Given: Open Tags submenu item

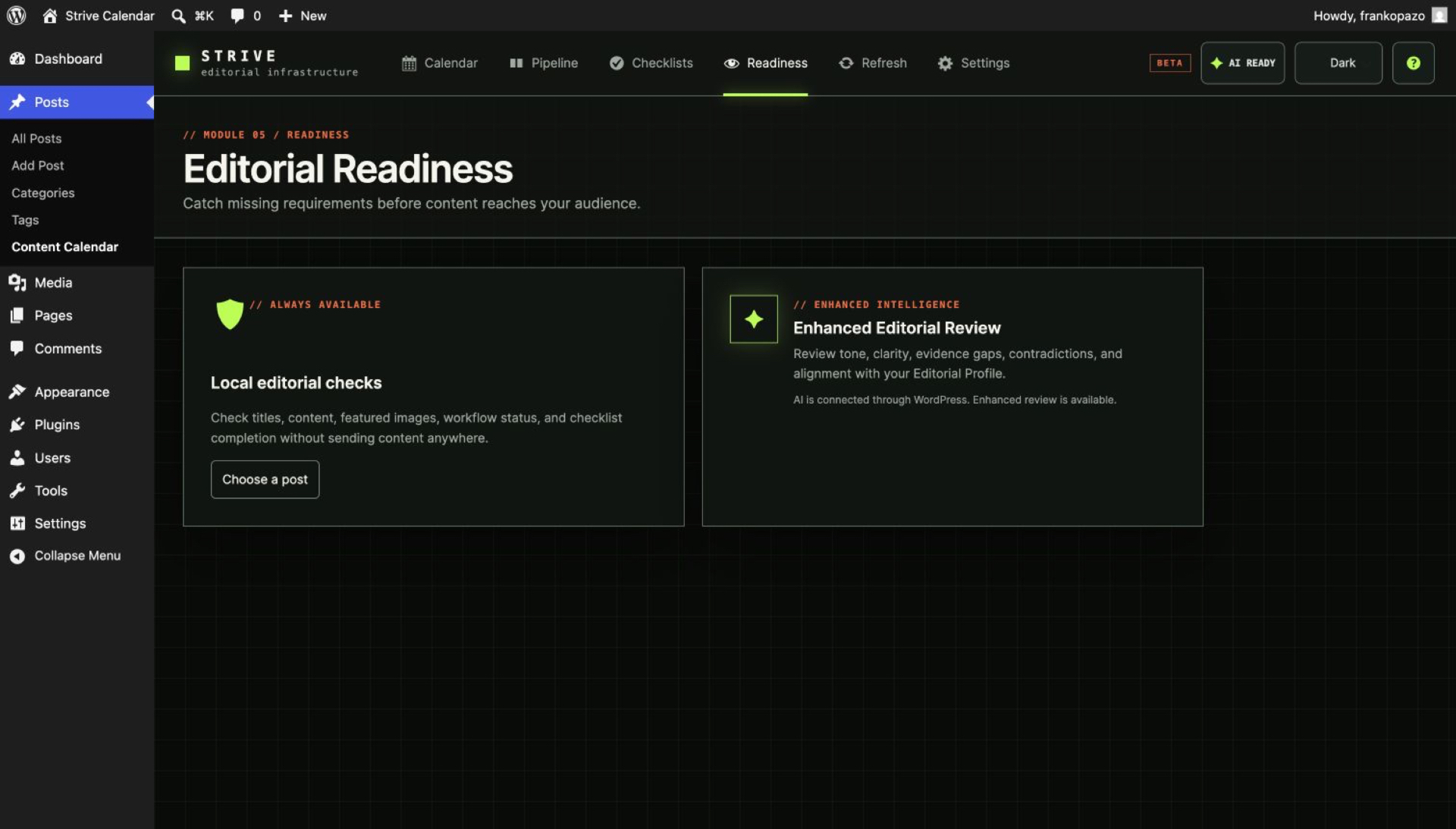Looking at the screenshot, I should pyautogui.click(x=25, y=220).
